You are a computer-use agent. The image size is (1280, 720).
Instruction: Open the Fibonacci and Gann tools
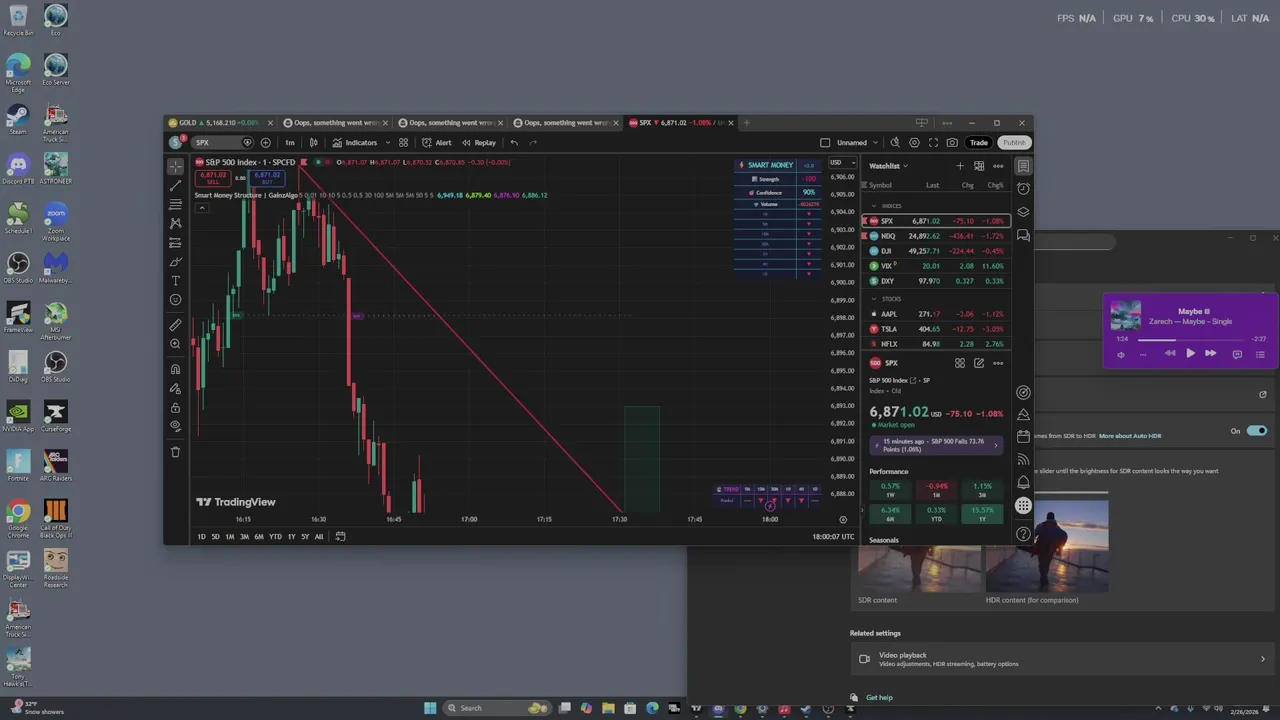click(175, 204)
